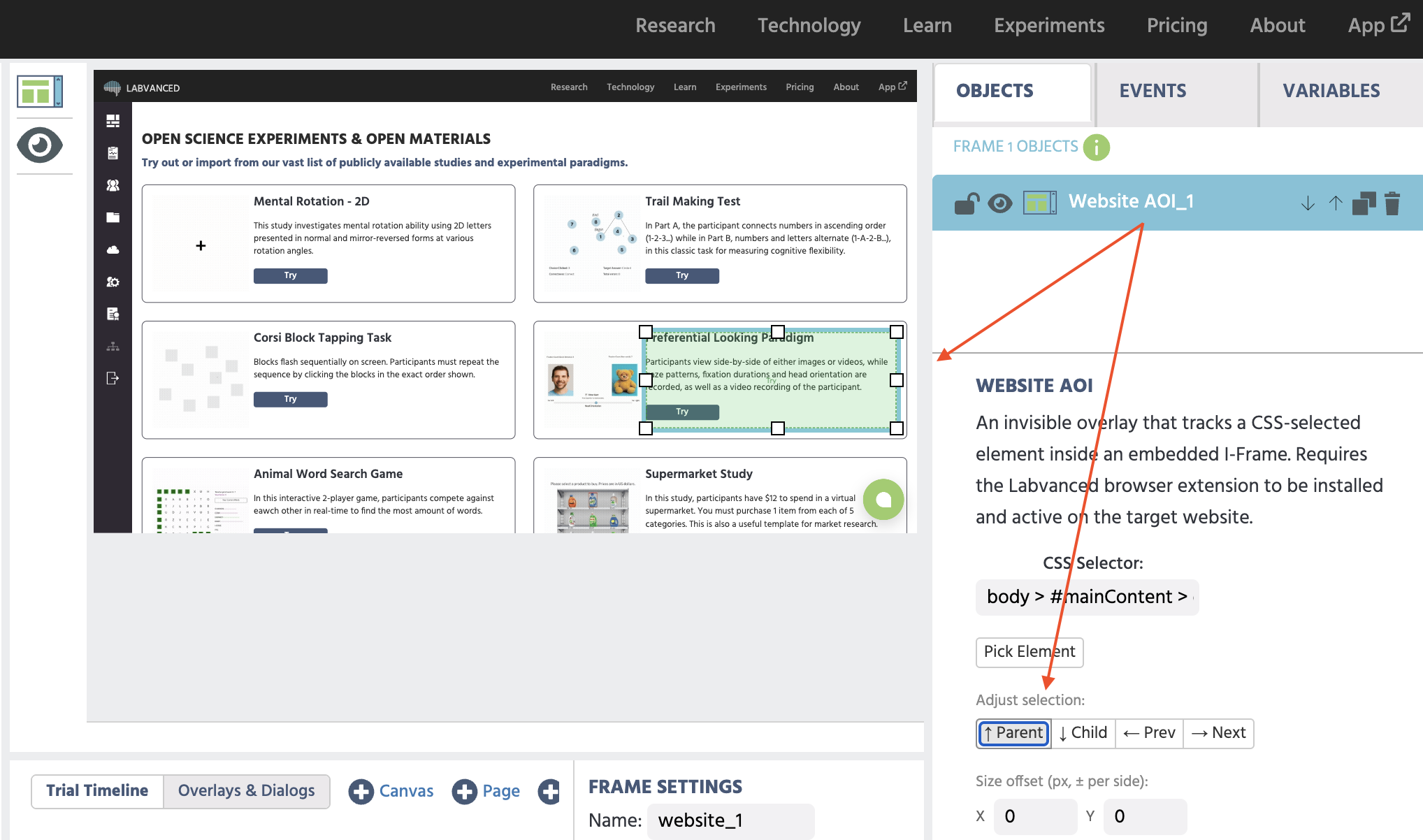Screen dimensions: 1423x840
Task: Click the Pick Element button
Action: 1030,652
